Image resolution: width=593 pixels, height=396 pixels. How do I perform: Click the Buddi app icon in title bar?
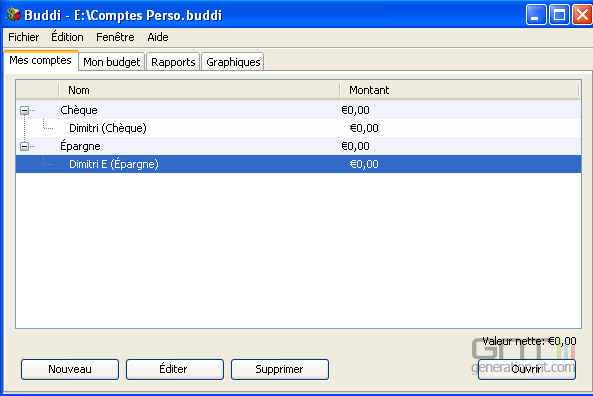point(13,14)
